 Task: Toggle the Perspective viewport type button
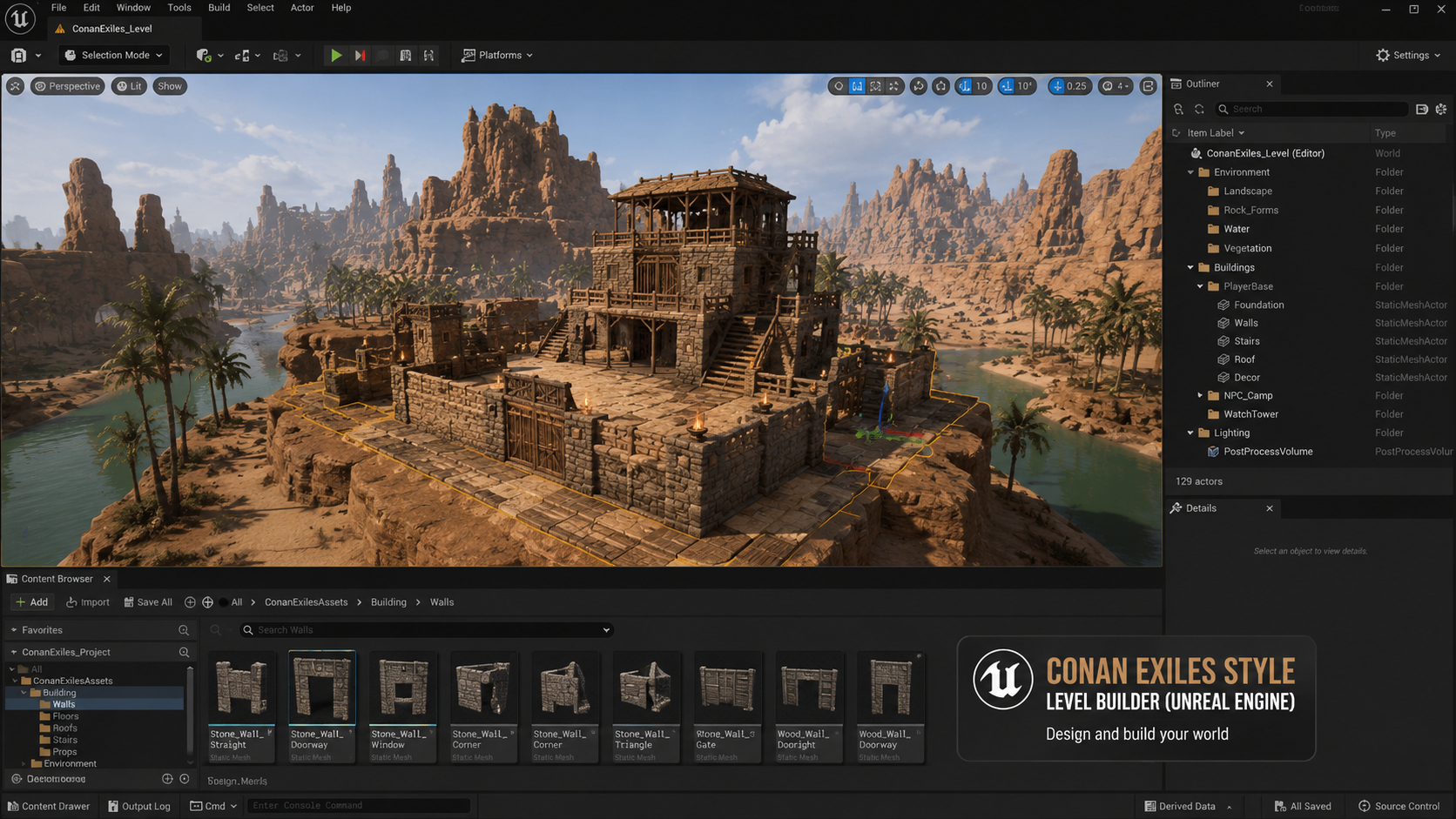click(x=67, y=86)
